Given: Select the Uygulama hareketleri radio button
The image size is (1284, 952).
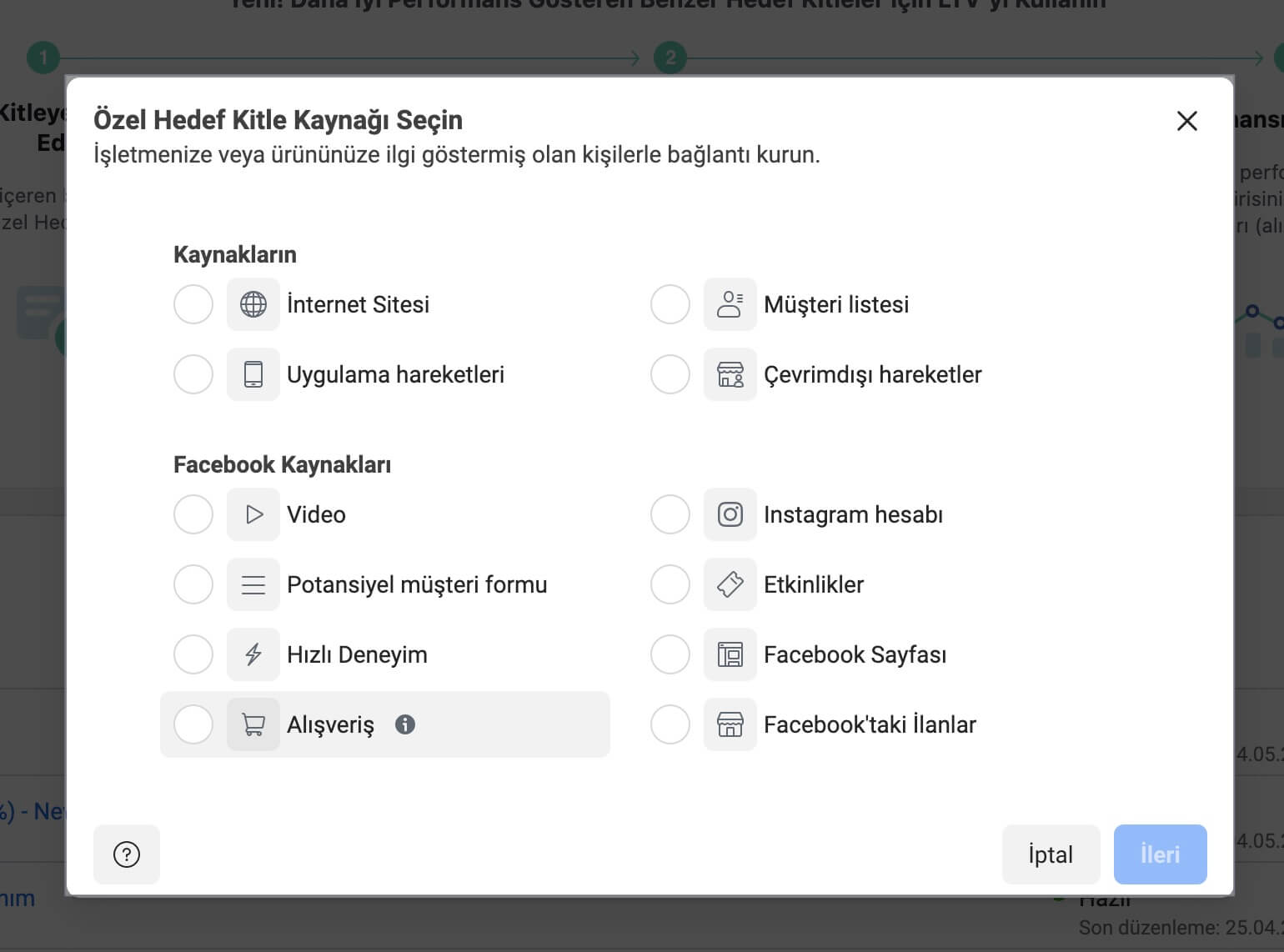Looking at the screenshot, I should click(x=193, y=374).
